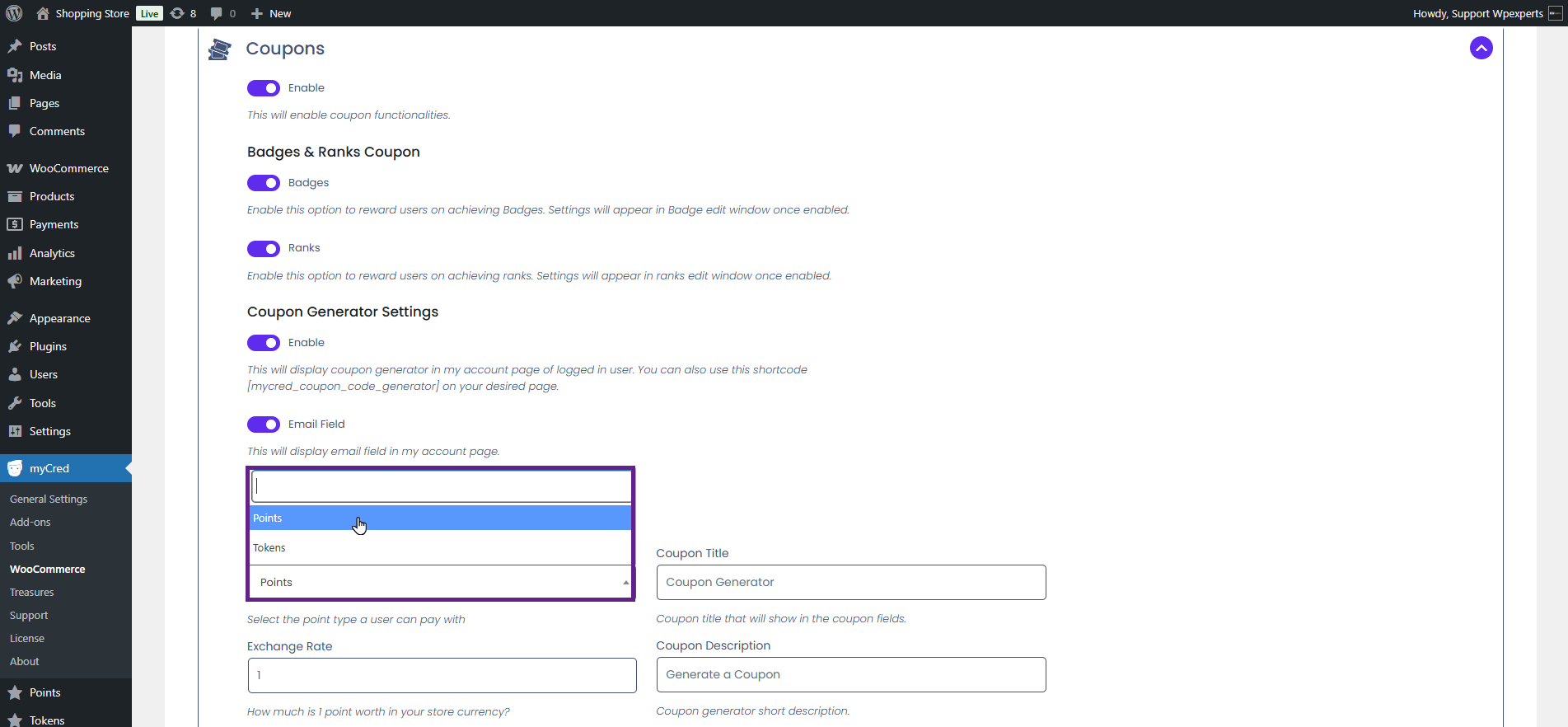
Task: Click the Exchange Rate input field
Action: click(442, 675)
